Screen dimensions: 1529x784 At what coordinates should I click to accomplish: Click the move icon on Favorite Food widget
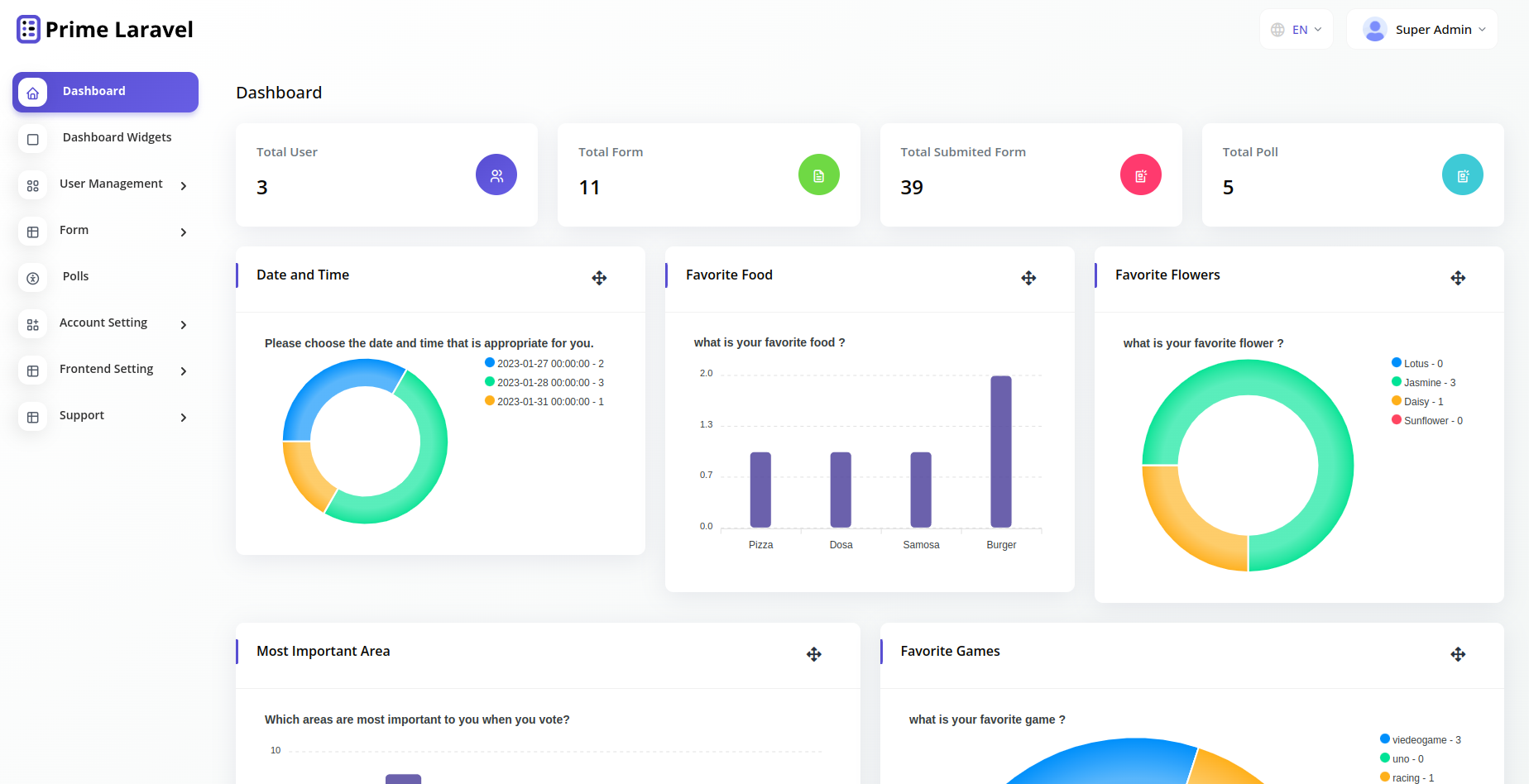click(x=1028, y=278)
